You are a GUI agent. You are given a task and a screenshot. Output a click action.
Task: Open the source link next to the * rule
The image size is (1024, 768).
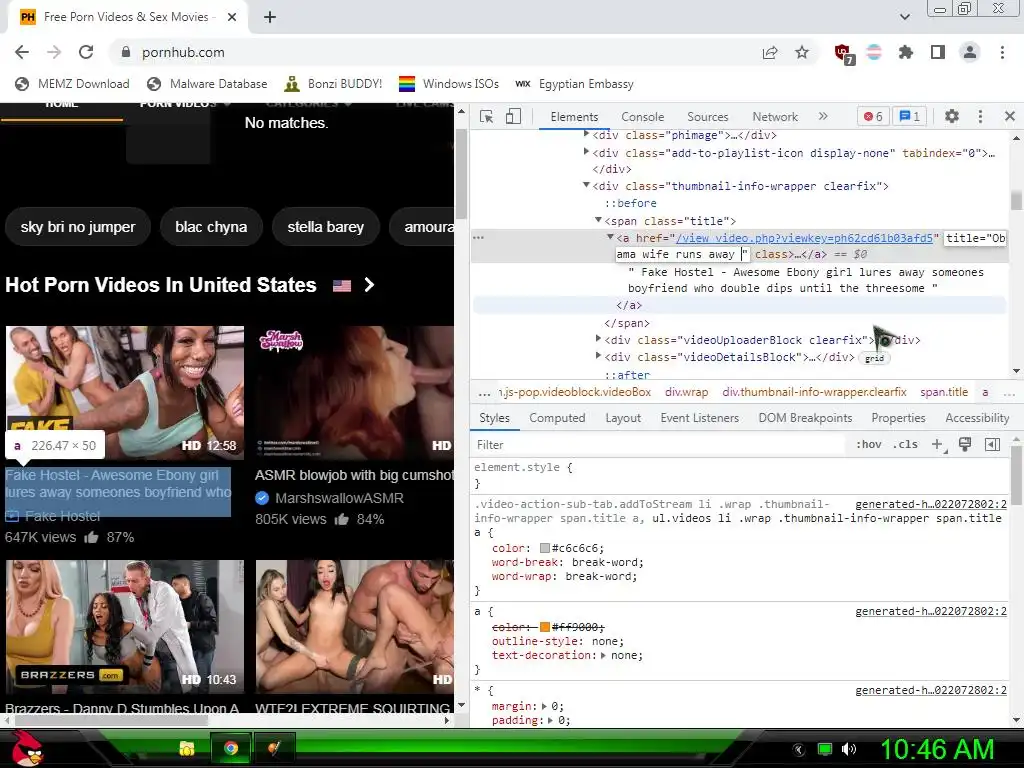tap(931, 690)
